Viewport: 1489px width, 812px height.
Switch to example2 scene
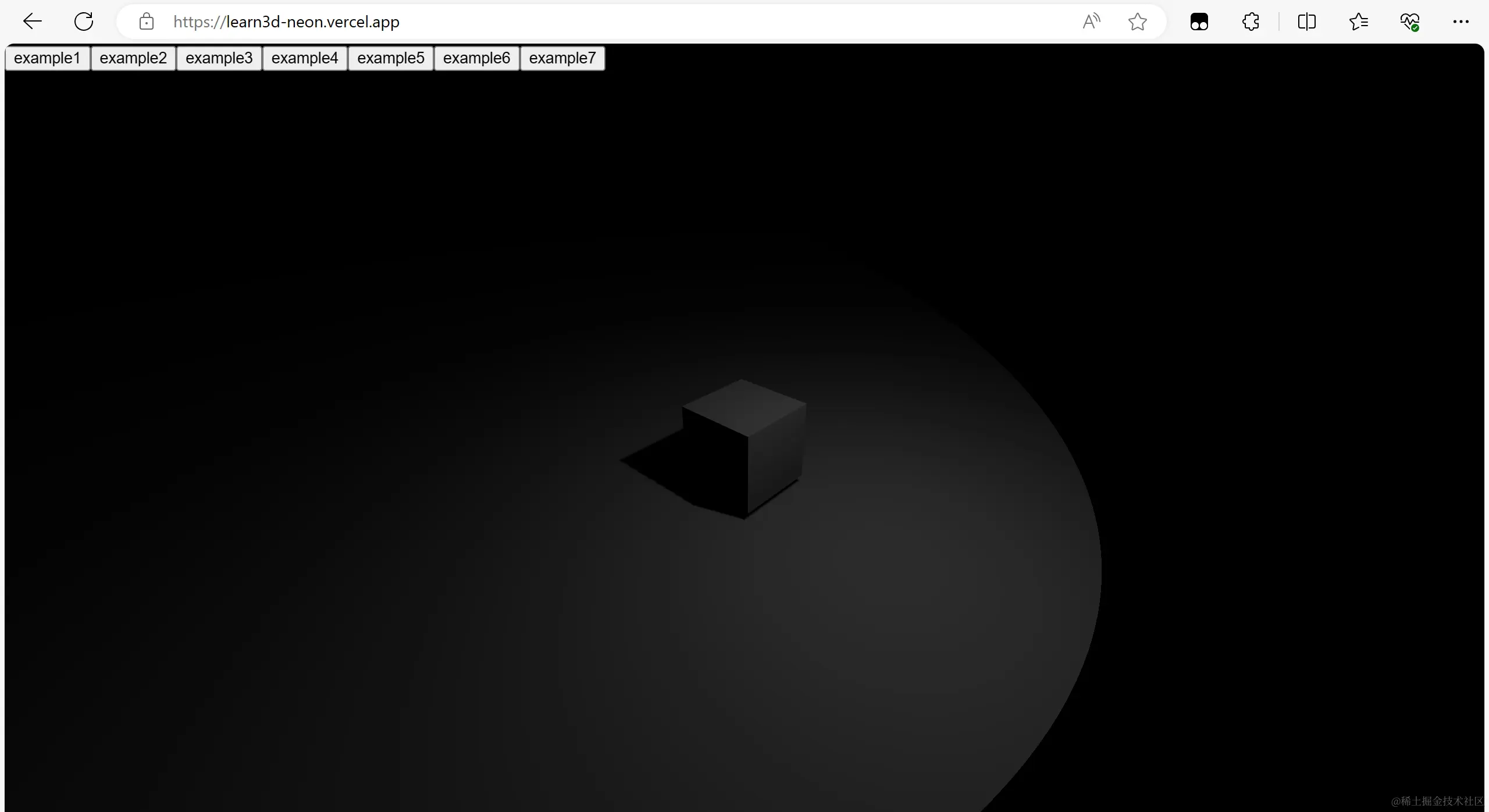coord(133,58)
